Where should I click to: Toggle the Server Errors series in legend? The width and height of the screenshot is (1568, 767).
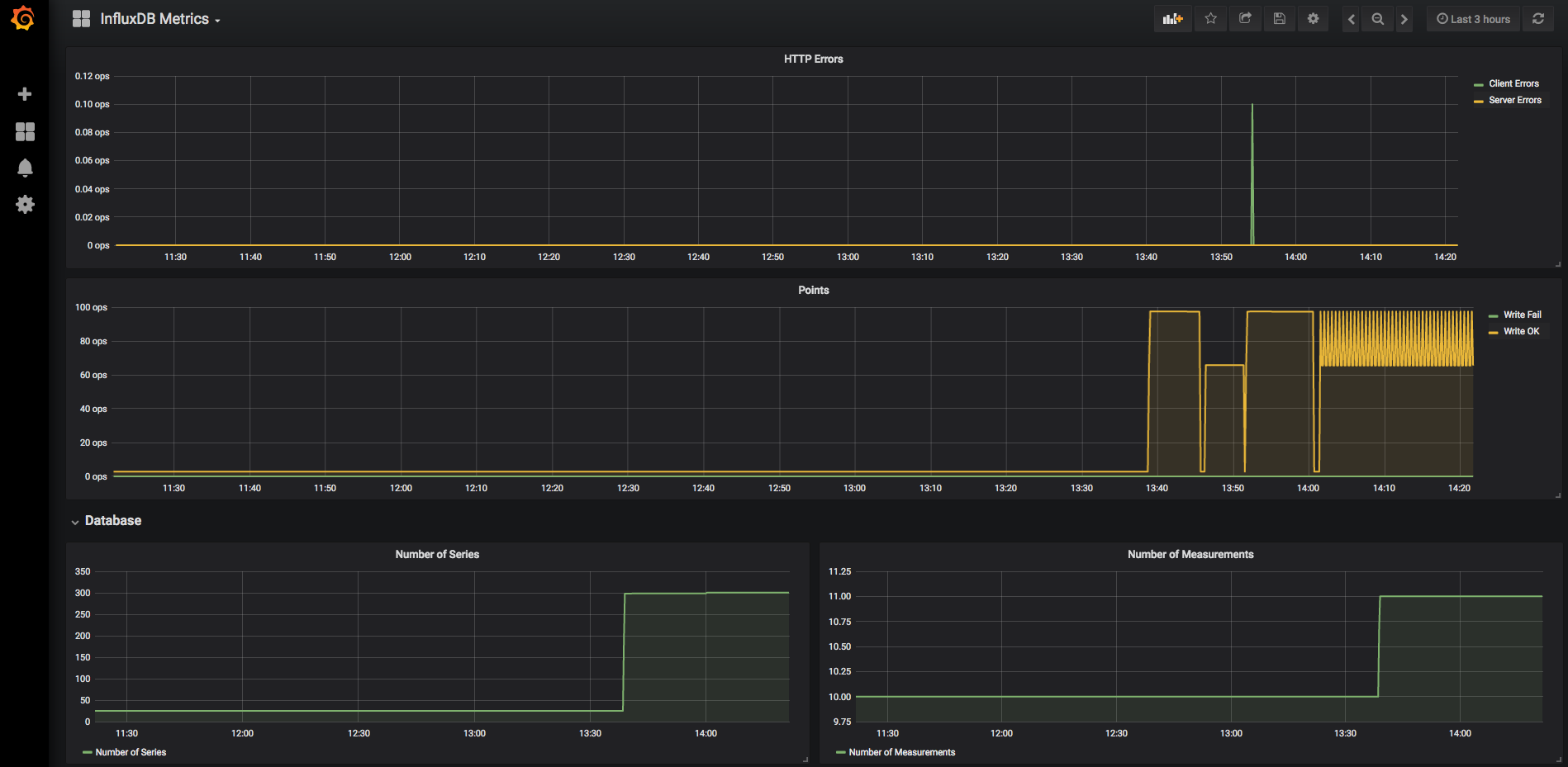click(x=1515, y=100)
